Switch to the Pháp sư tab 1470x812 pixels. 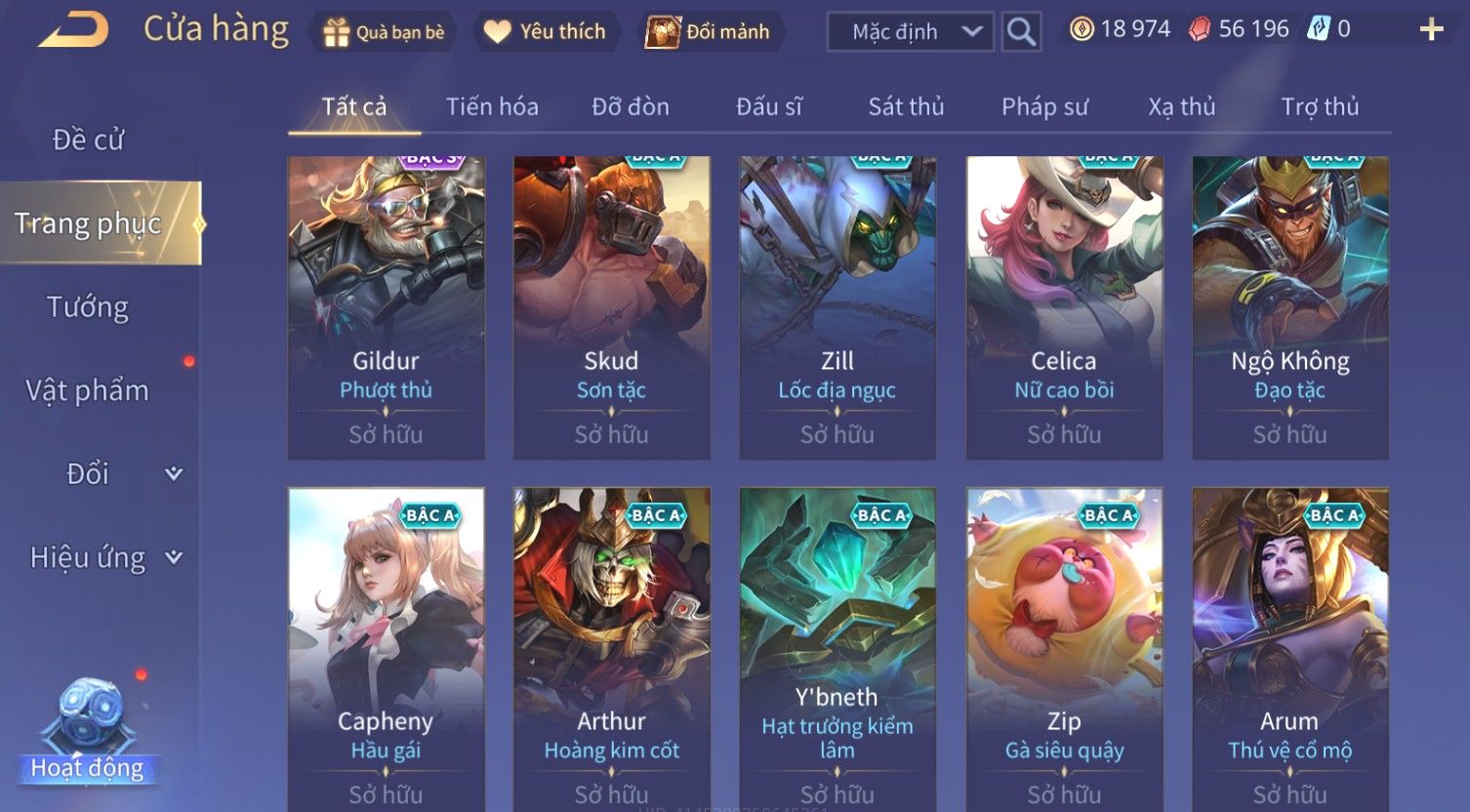1044,106
